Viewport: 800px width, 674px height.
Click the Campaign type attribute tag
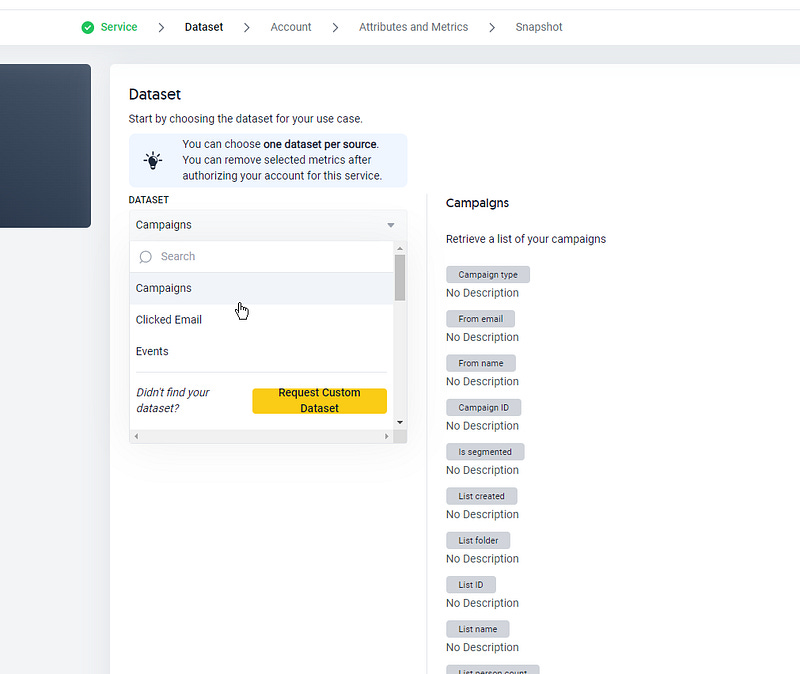coord(488,274)
